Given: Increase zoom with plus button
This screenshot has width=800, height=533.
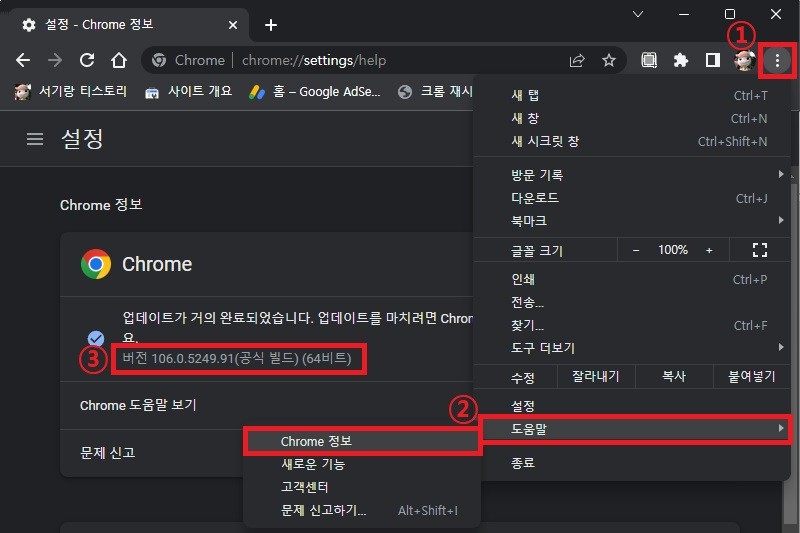Looking at the screenshot, I should pos(709,250).
